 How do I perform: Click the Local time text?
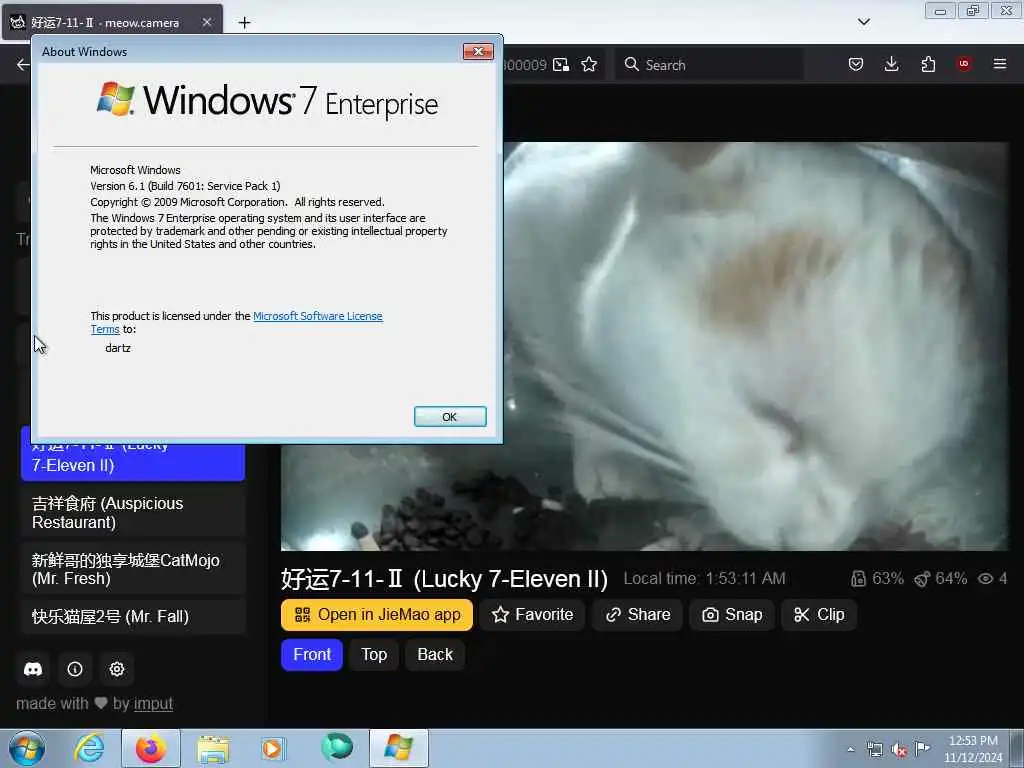coord(704,579)
